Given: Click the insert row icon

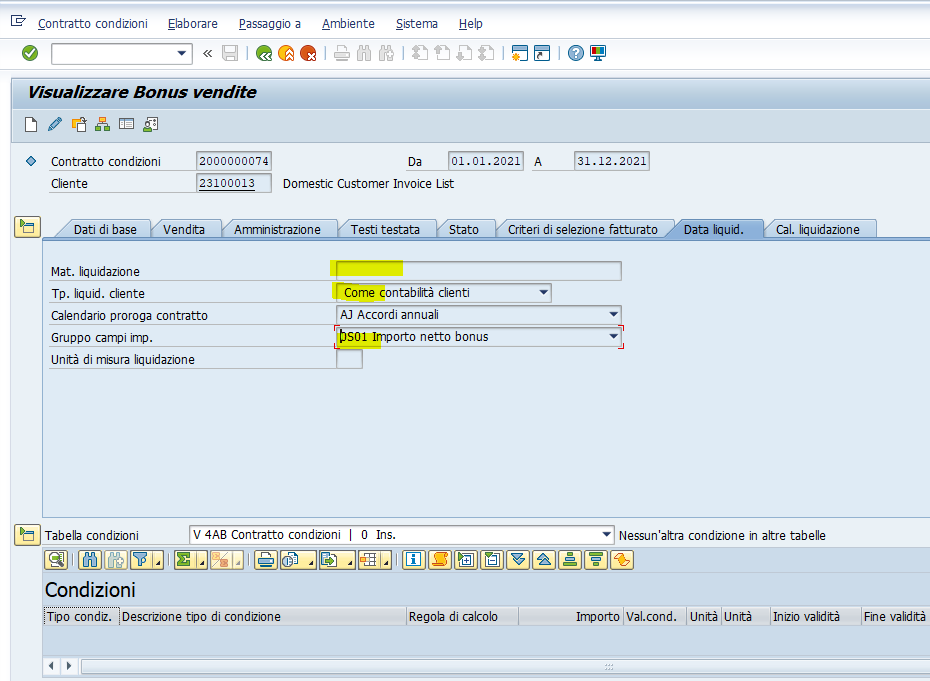Looking at the screenshot, I should coord(466,560).
